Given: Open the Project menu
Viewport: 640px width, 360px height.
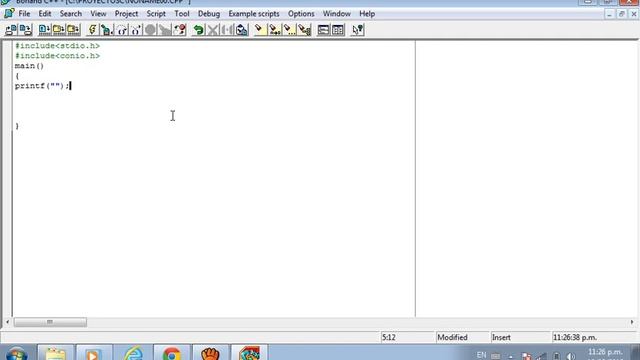Looking at the screenshot, I should [x=126, y=13].
